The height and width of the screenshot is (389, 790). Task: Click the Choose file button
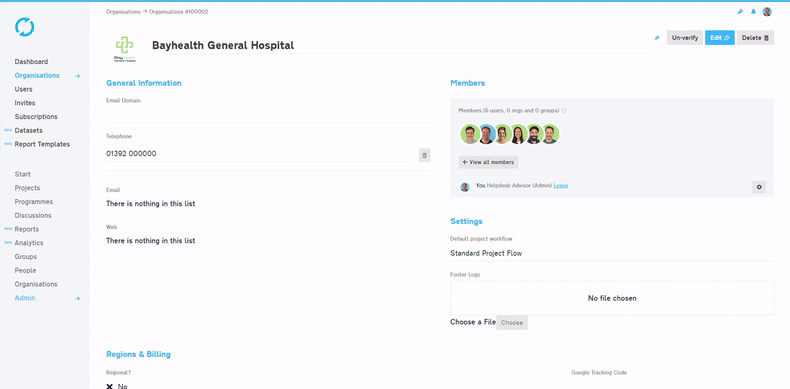512,322
